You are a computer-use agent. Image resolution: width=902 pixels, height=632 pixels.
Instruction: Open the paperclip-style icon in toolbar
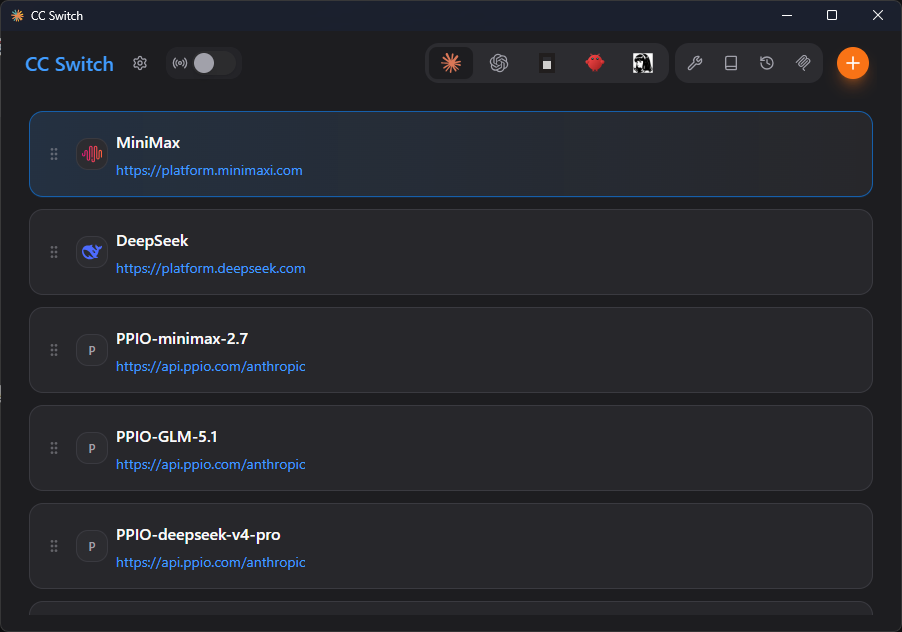[x=803, y=63]
